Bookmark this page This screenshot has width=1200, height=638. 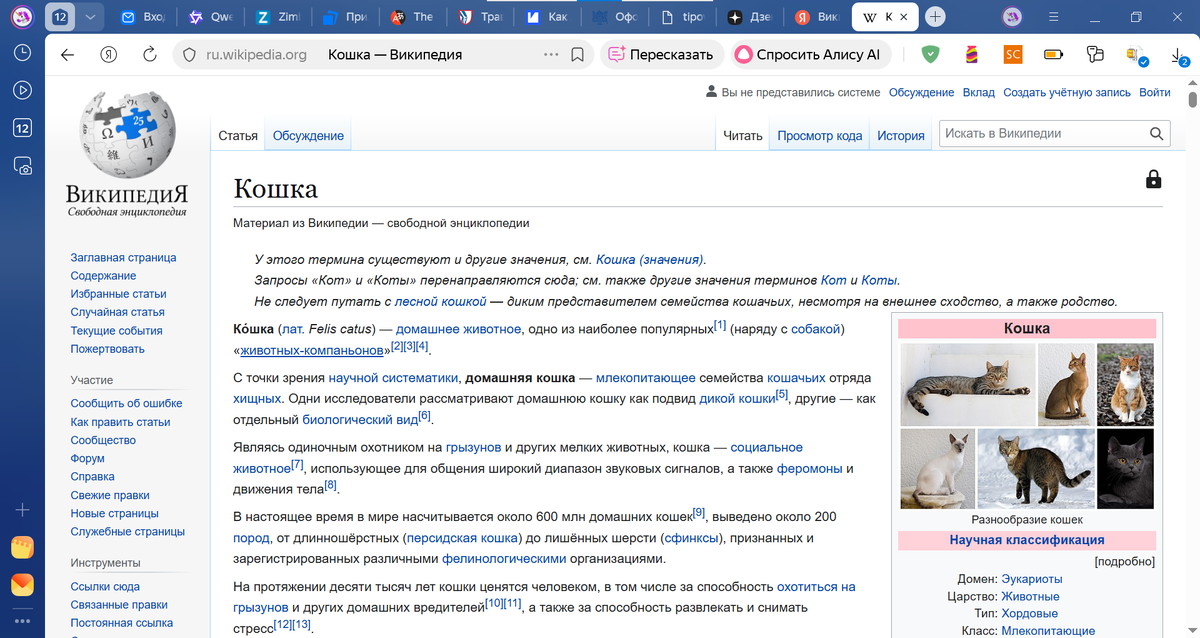click(578, 55)
